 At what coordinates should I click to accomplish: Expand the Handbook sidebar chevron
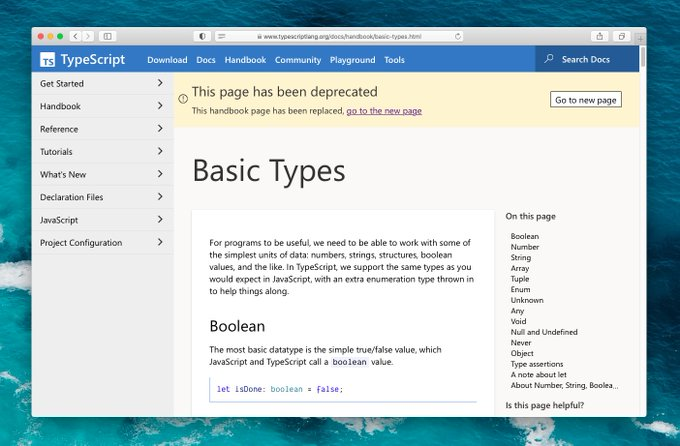pyautogui.click(x=160, y=105)
